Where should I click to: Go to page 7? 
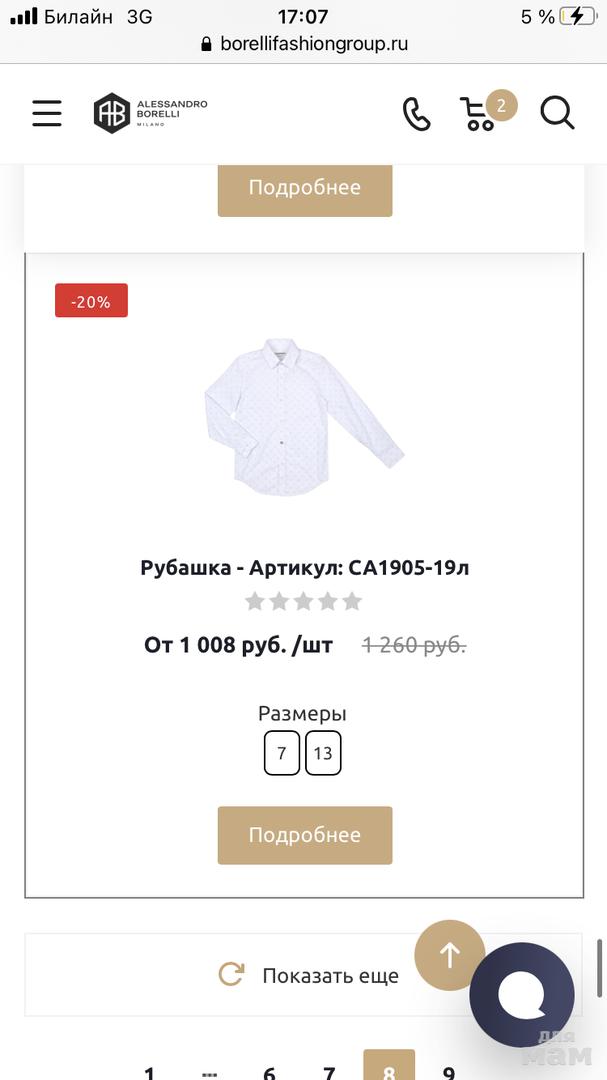[329, 1071]
